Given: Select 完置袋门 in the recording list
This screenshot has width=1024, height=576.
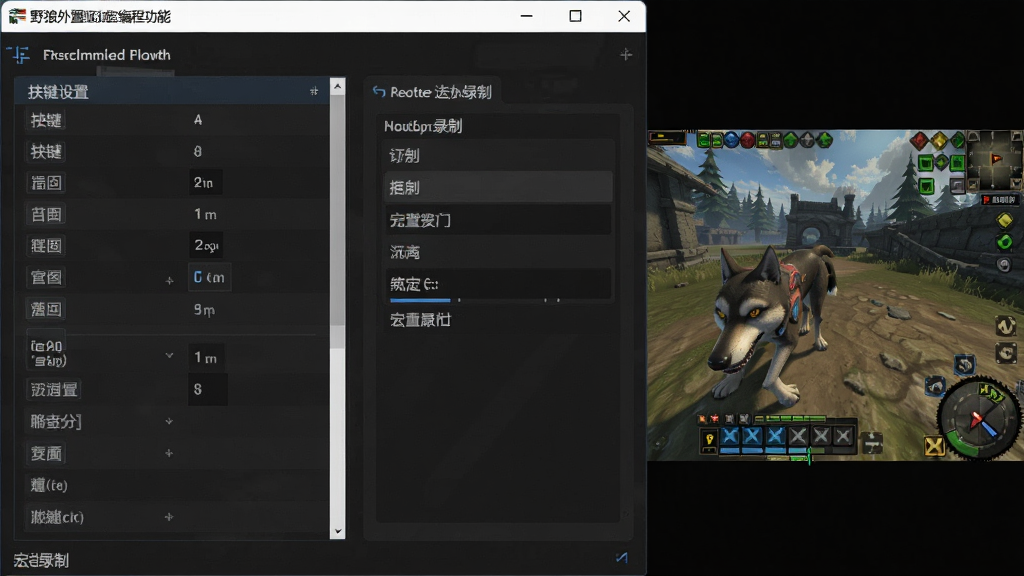Looking at the screenshot, I should [x=498, y=220].
